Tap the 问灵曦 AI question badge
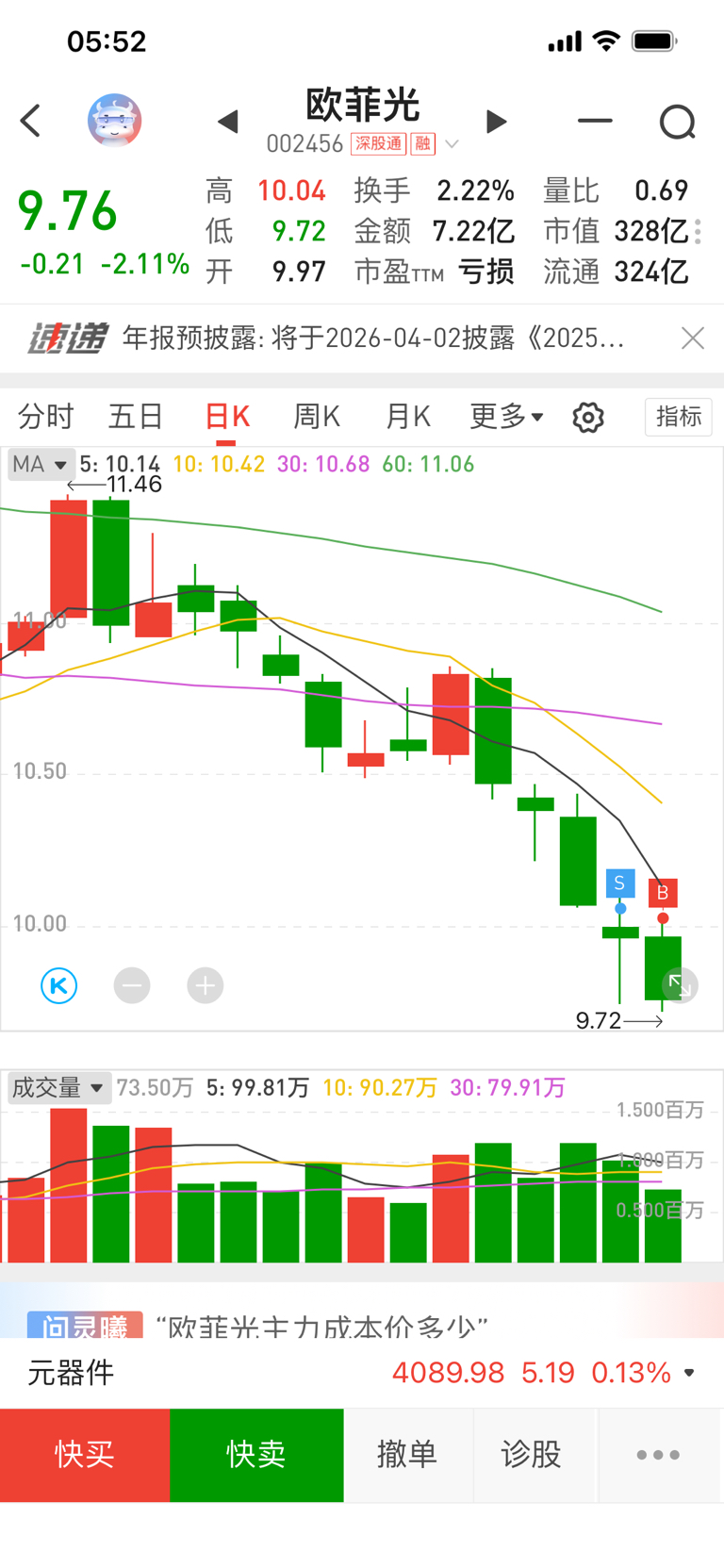The image size is (724, 1568). [85, 1324]
